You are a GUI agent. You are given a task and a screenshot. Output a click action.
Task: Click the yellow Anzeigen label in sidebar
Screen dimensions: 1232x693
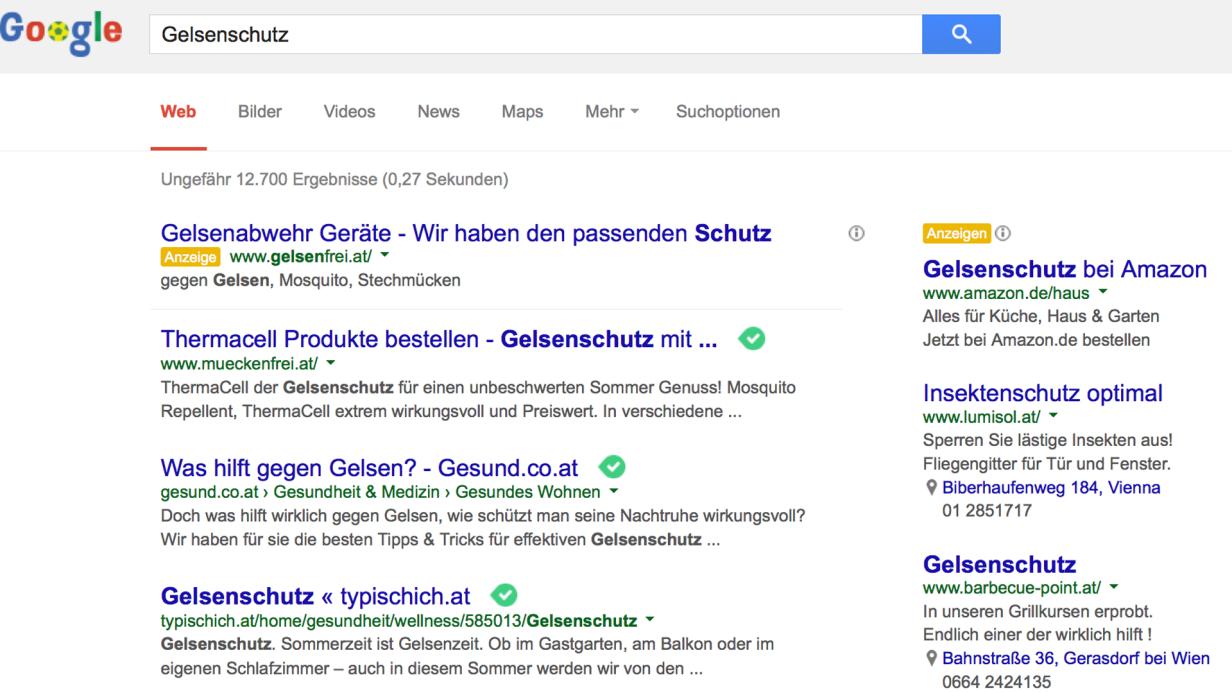coord(957,234)
